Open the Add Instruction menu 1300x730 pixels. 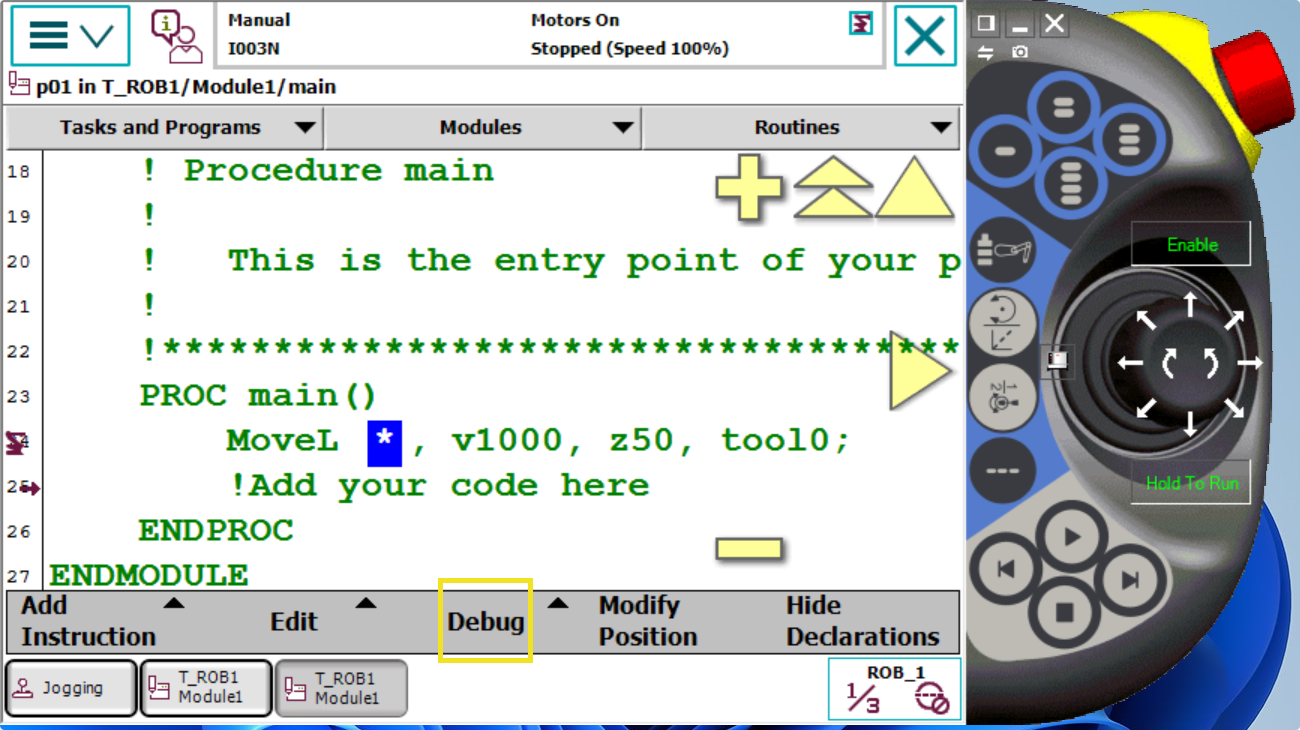(x=88, y=621)
